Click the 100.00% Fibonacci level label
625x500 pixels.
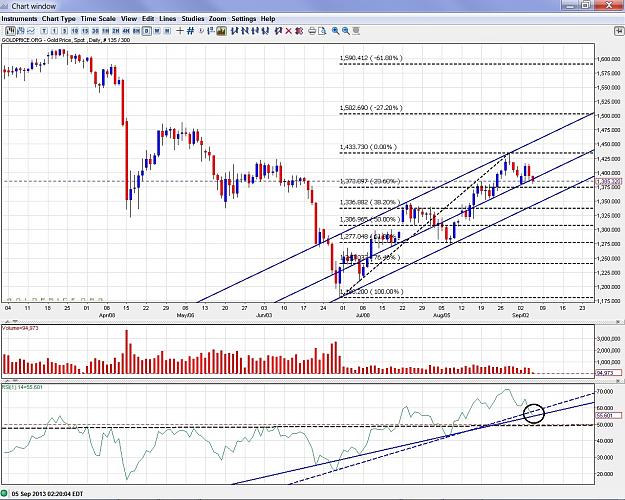click(373, 291)
